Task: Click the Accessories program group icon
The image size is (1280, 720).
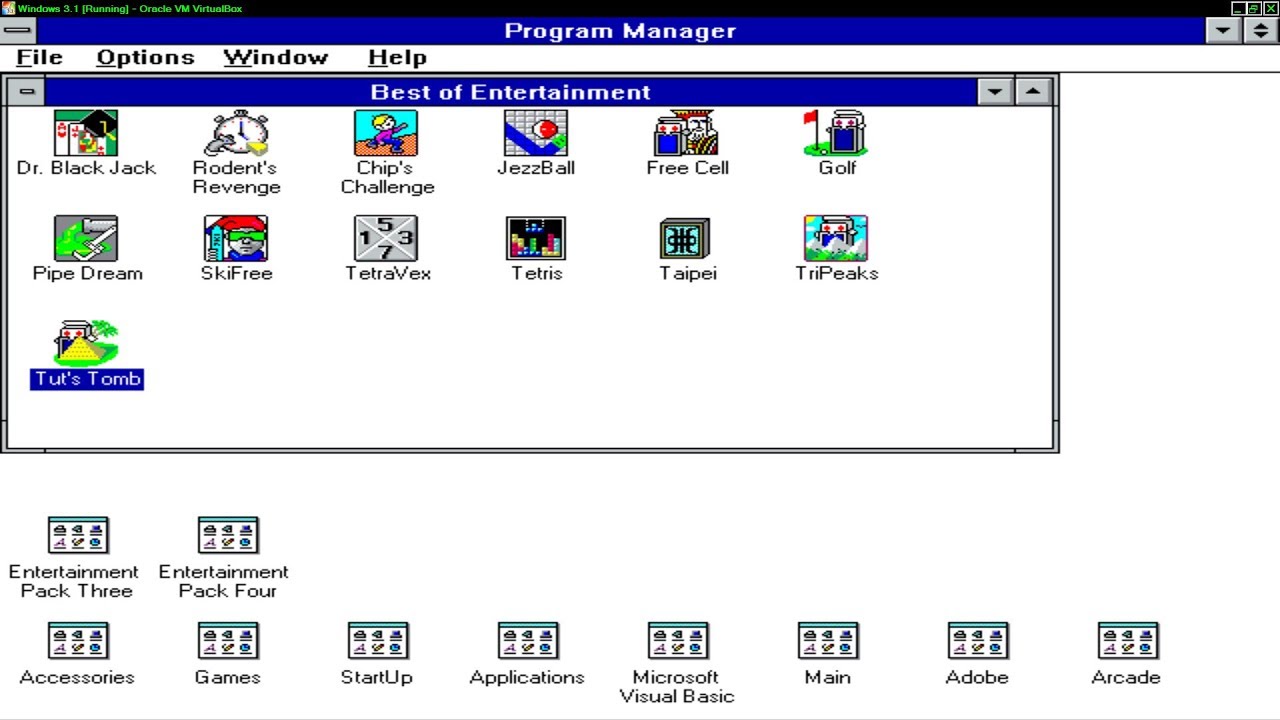Action: 78,641
